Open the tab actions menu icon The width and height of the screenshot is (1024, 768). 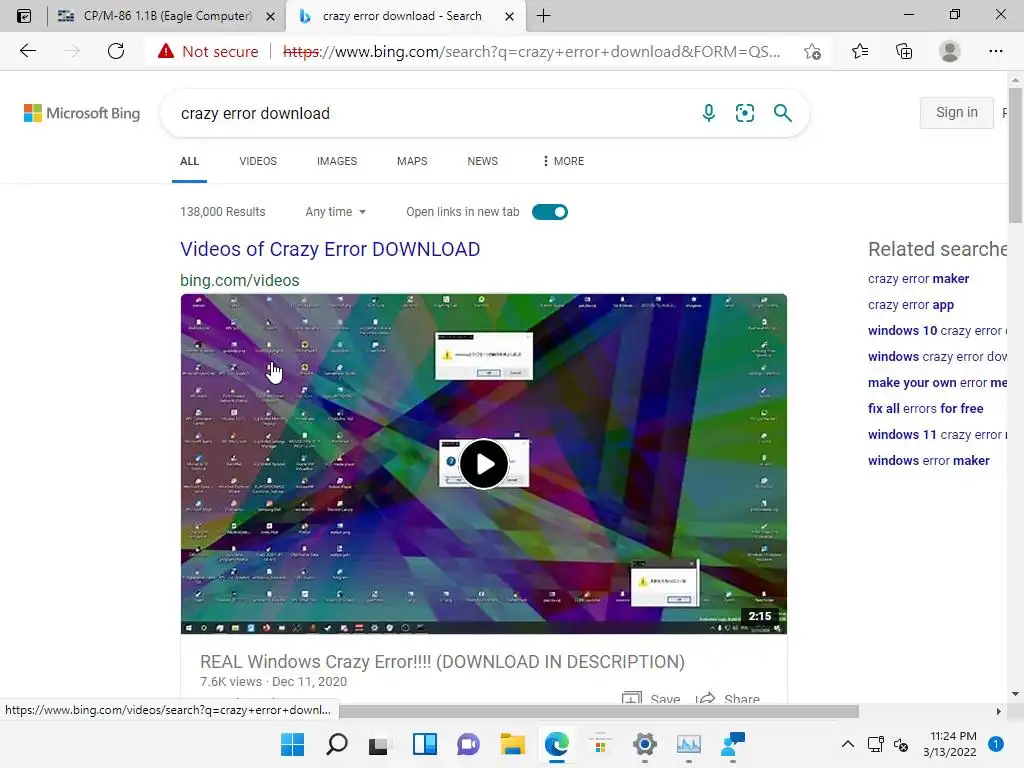pos(24,16)
